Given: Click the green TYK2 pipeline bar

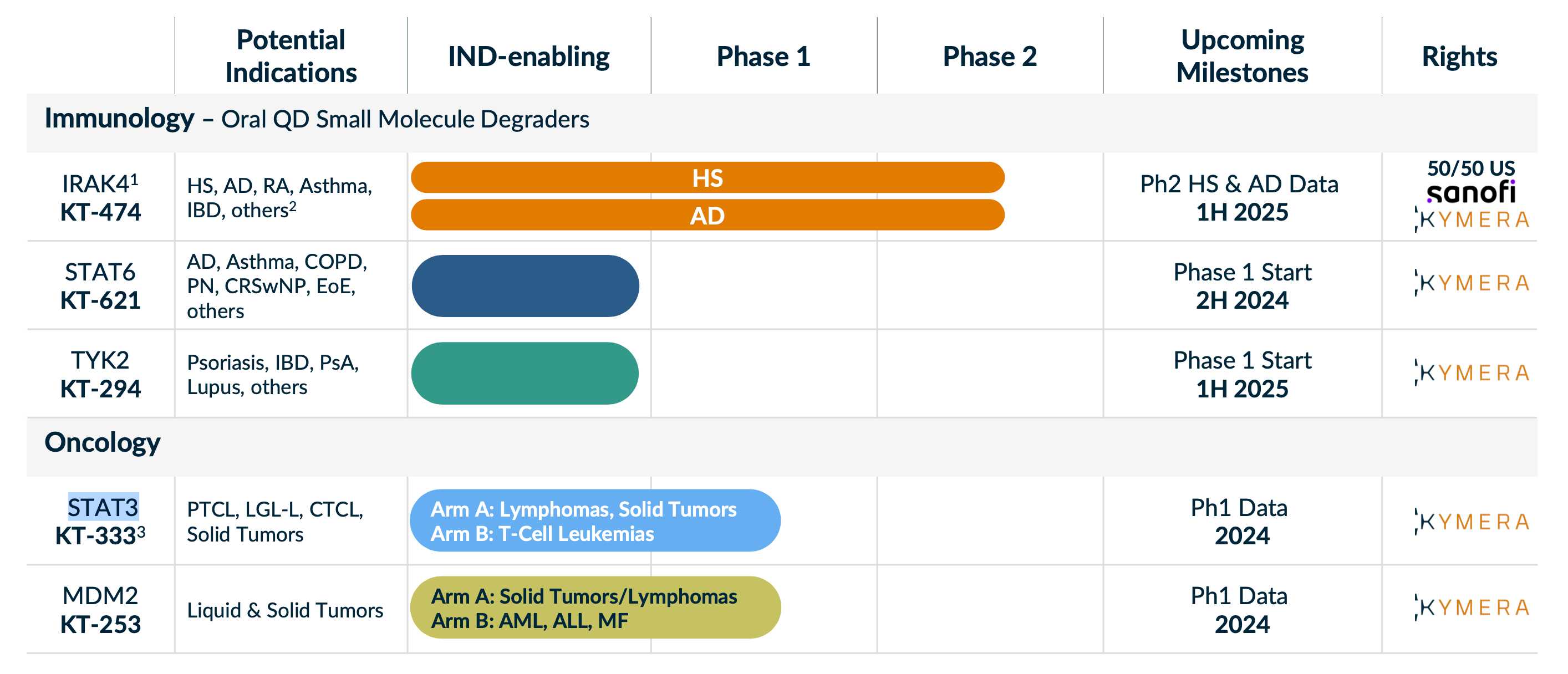Looking at the screenshot, I should click(525, 374).
